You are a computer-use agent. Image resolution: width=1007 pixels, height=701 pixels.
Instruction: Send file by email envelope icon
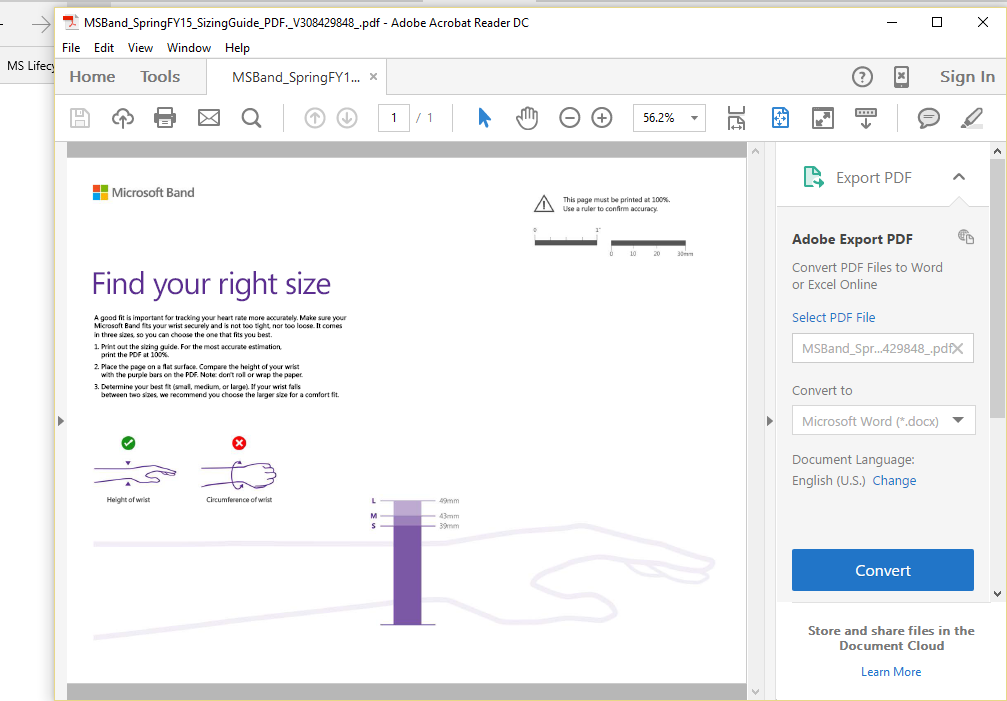tap(209, 118)
